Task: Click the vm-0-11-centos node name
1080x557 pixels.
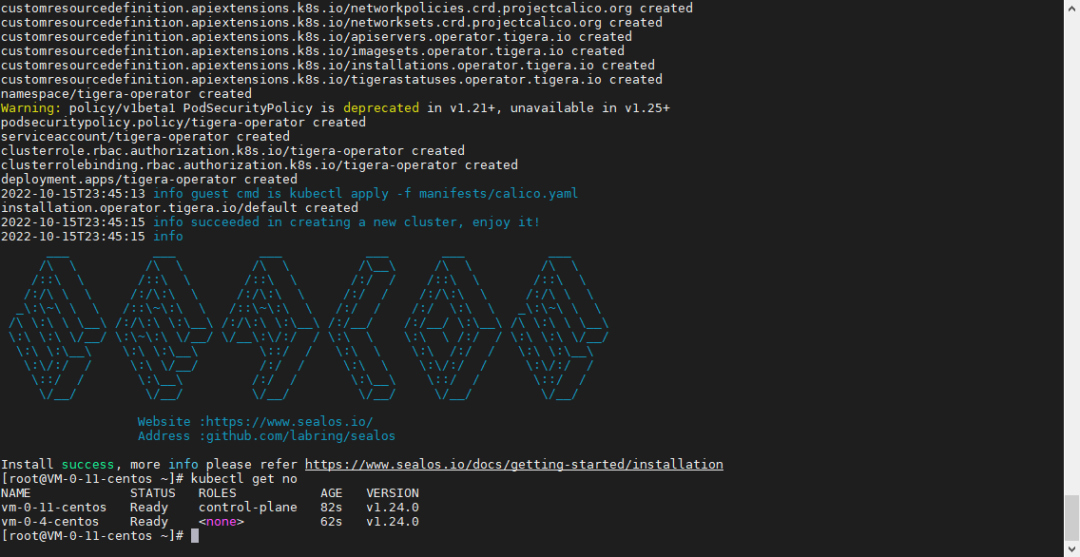Action: point(50,507)
